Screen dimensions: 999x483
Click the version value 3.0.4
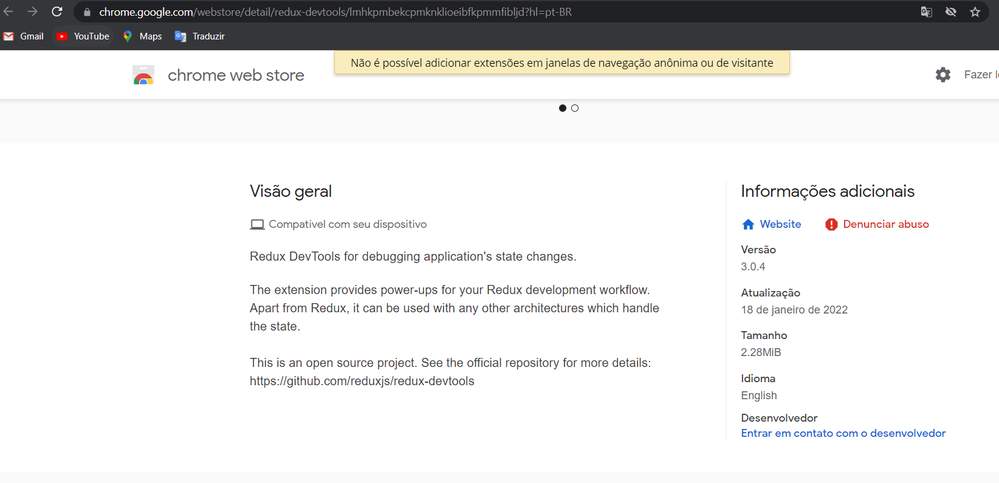click(x=753, y=266)
